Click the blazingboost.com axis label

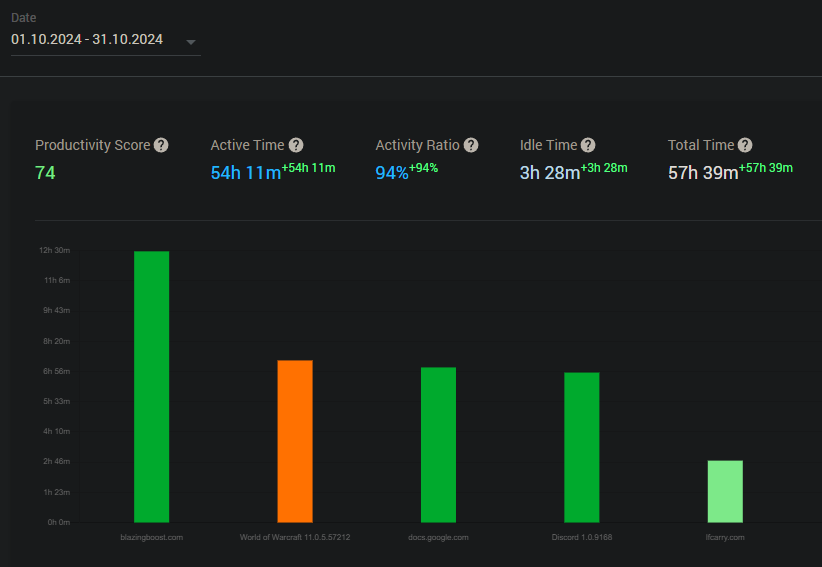pos(152,537)
